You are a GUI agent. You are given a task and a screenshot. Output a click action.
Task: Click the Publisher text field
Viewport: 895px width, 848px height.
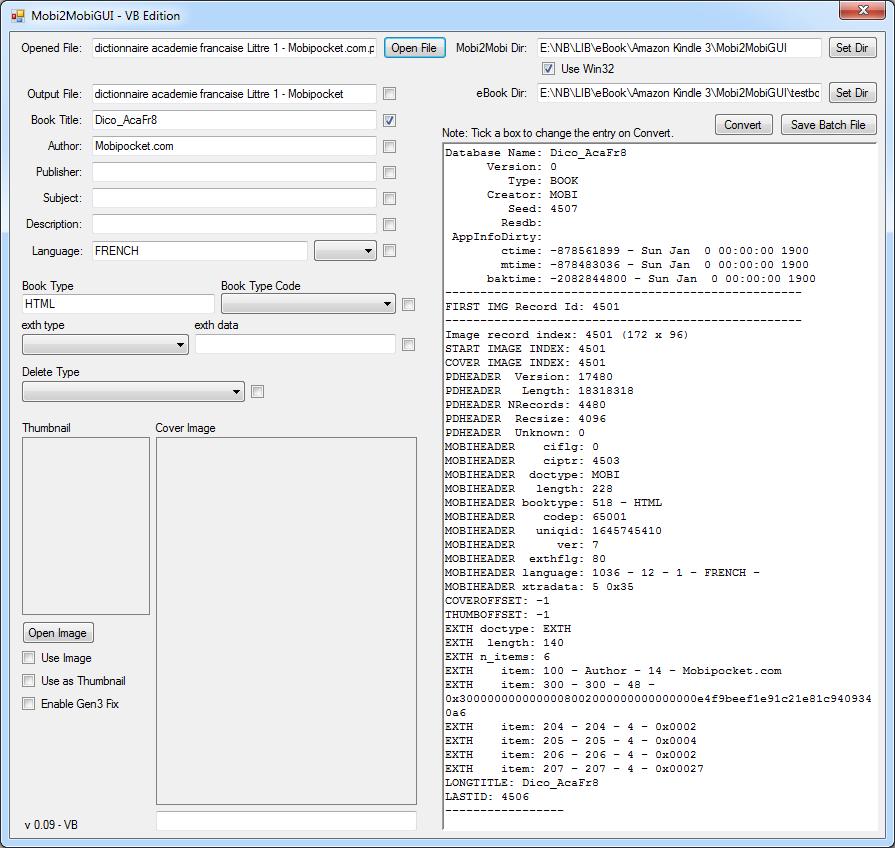pos(234,172)
